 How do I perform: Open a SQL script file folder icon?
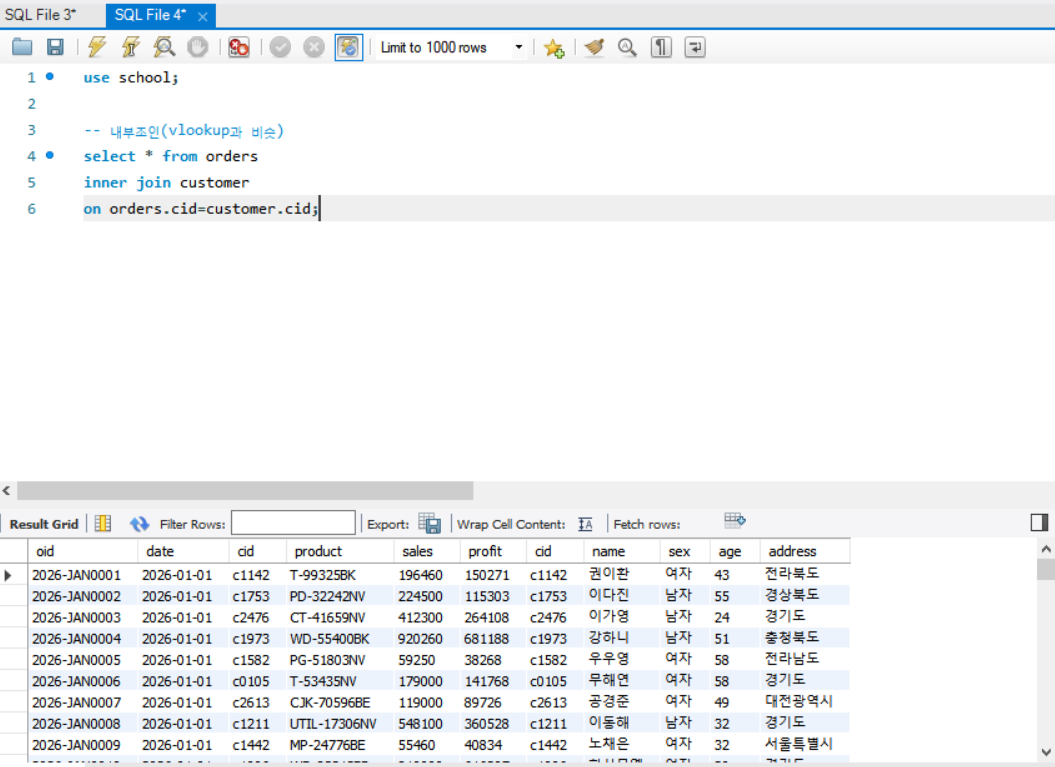pos(22,47)
